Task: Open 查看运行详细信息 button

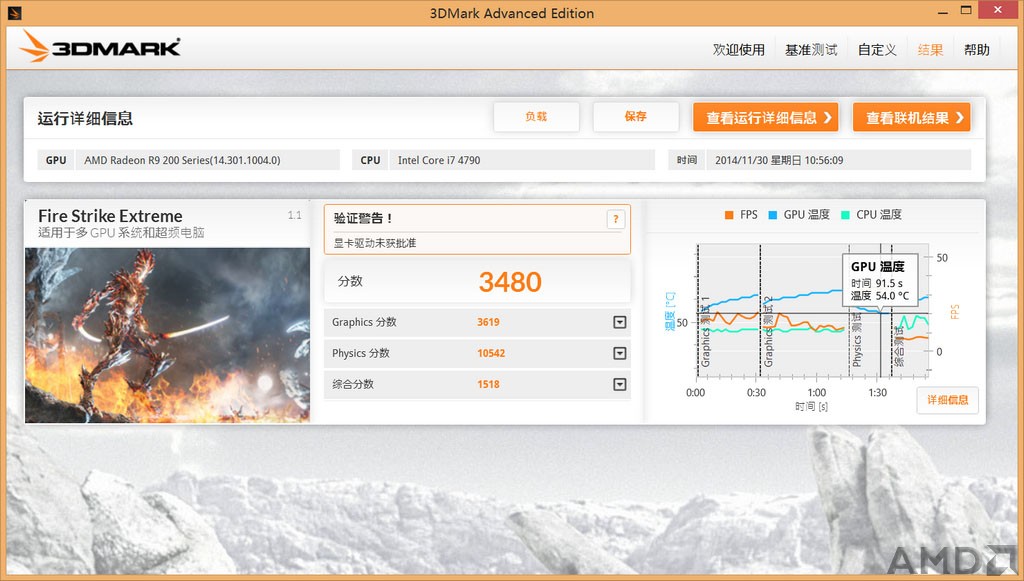Action: pyautogui.click(x=765, y=118)
